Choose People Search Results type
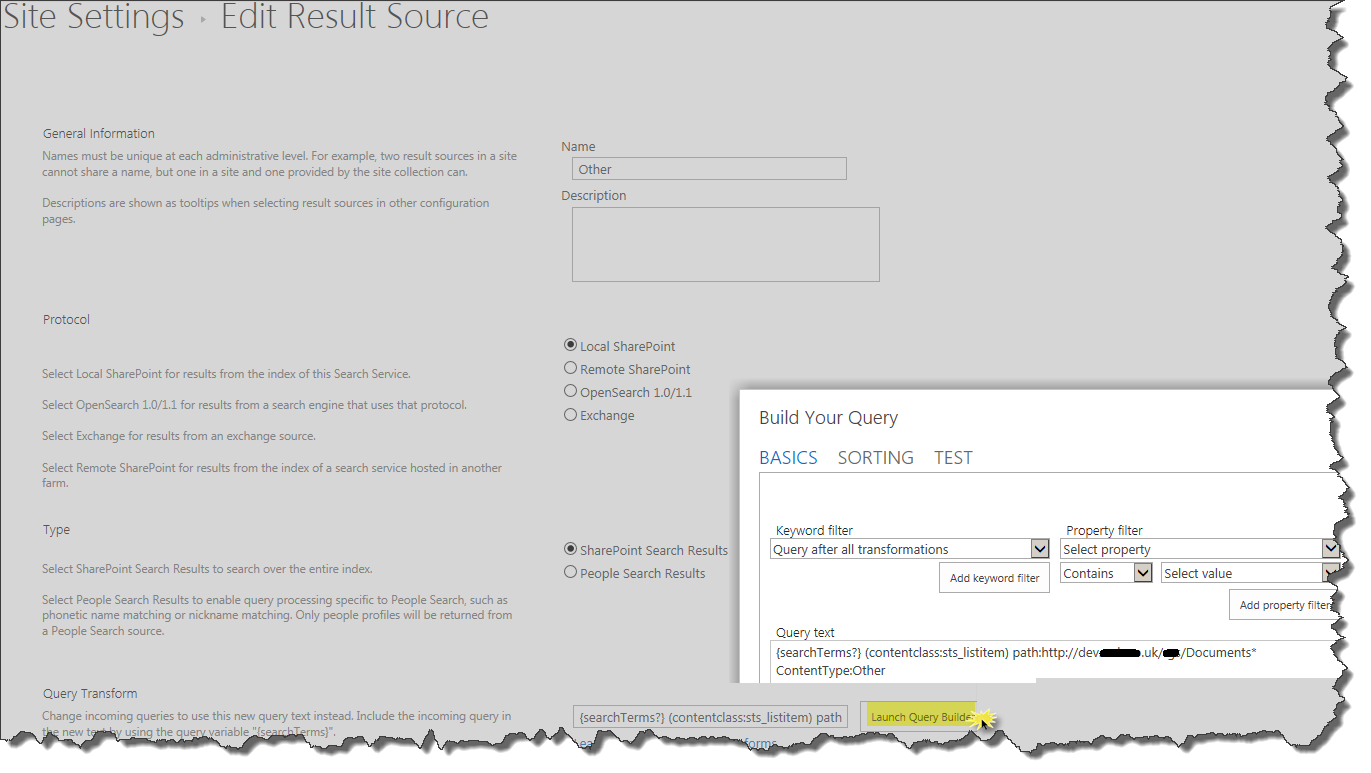Image resolution: width=1371 pixels, height=773 pixels. pyautogui.click(x=571, y=572)
